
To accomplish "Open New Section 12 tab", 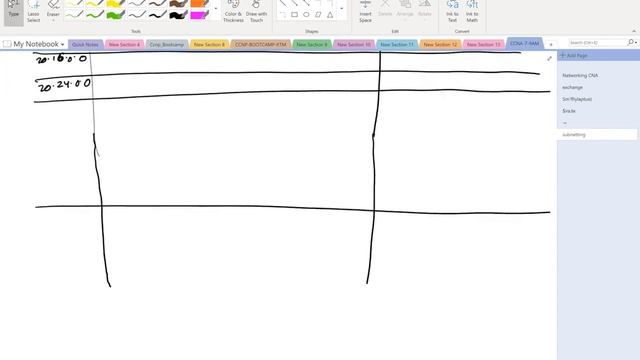I will 440,44.
